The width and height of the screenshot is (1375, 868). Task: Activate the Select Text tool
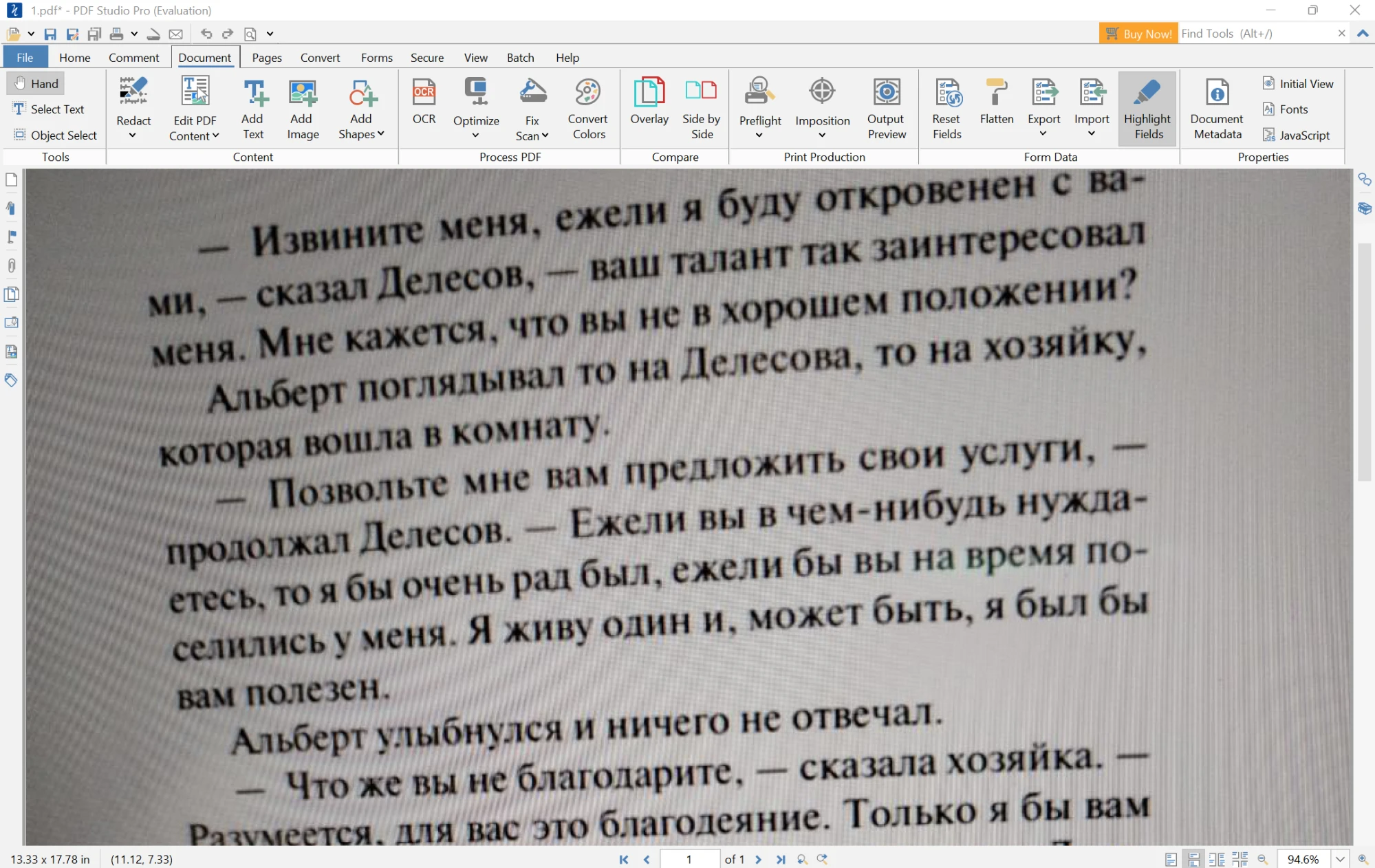48,109
